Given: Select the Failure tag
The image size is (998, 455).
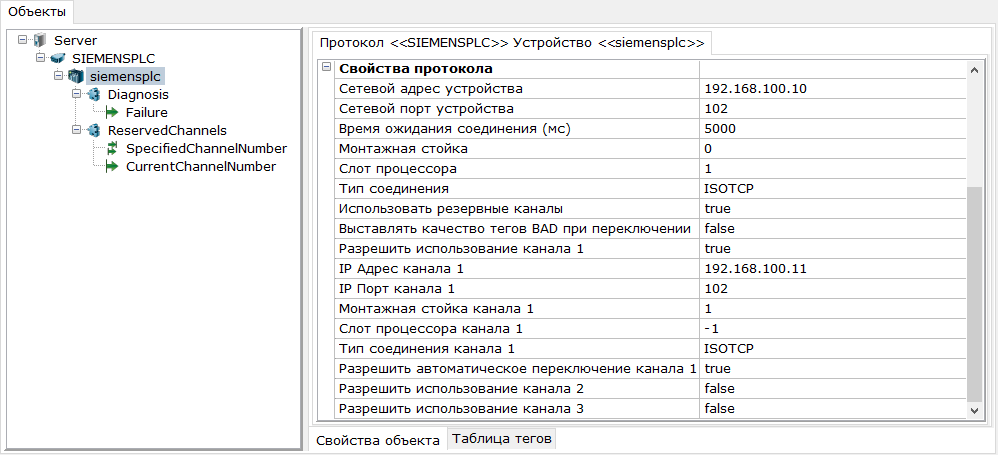Looking at the screenshot, I should point(146,113).
